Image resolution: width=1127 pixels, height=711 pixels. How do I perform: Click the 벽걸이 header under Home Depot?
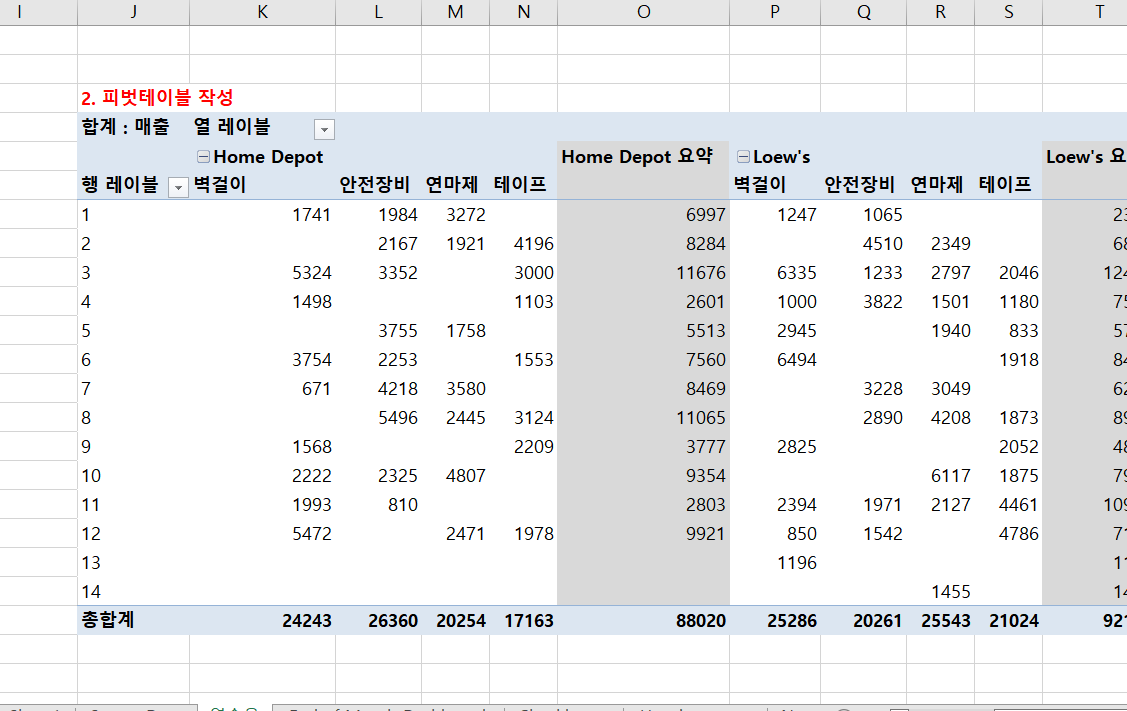tap(220, 185)
